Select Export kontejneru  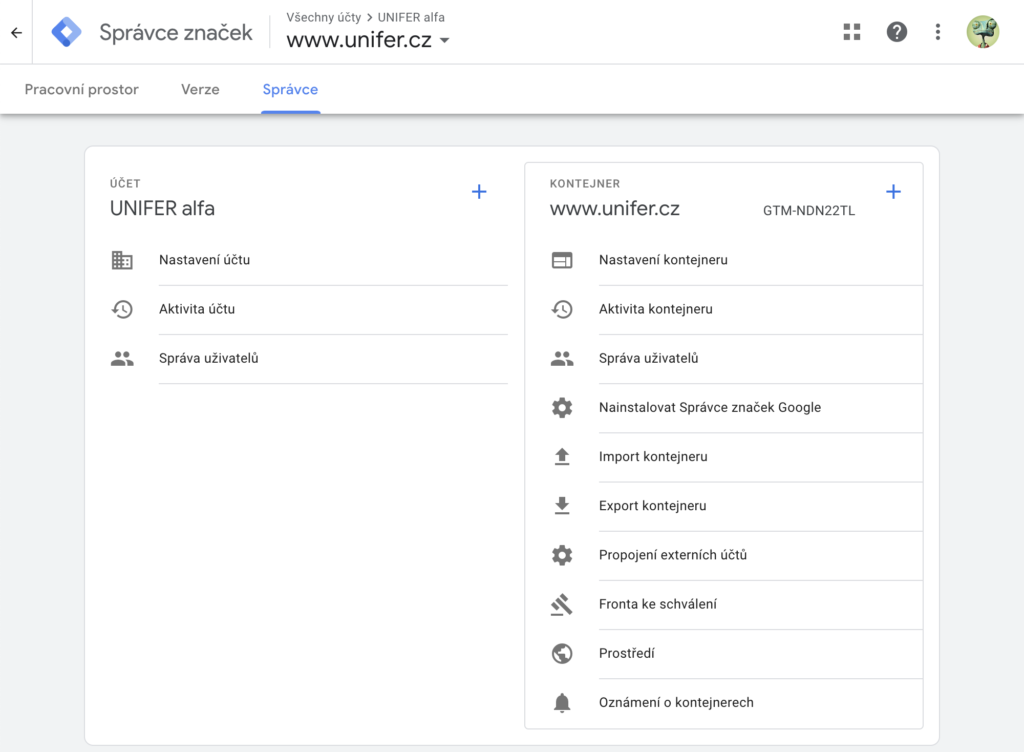(x=652, y=506)
